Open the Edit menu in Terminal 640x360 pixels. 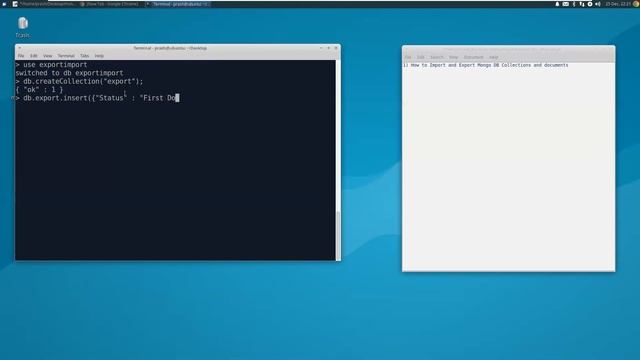pyautogui.click(x=33, y=56)
